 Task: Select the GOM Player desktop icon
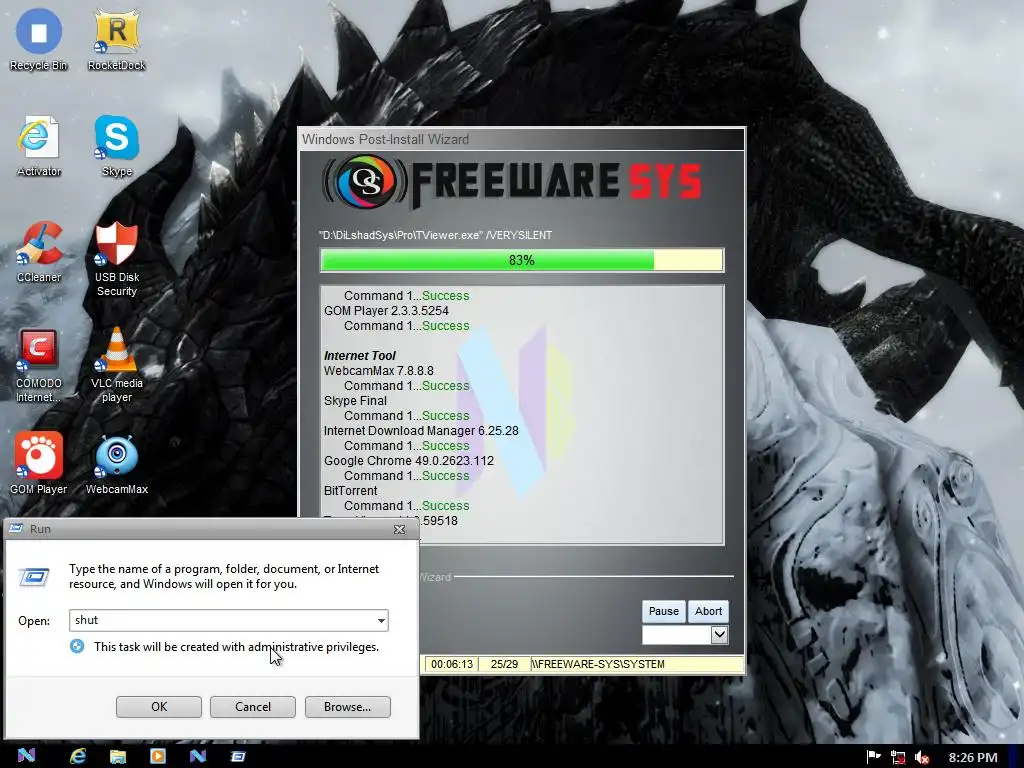[x=39, y=463]
